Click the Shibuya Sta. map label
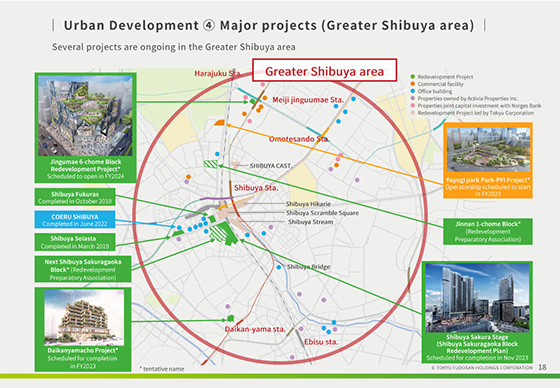Image resolution: width=560 pixels, height=388 pixels. [x=256, y=188]
